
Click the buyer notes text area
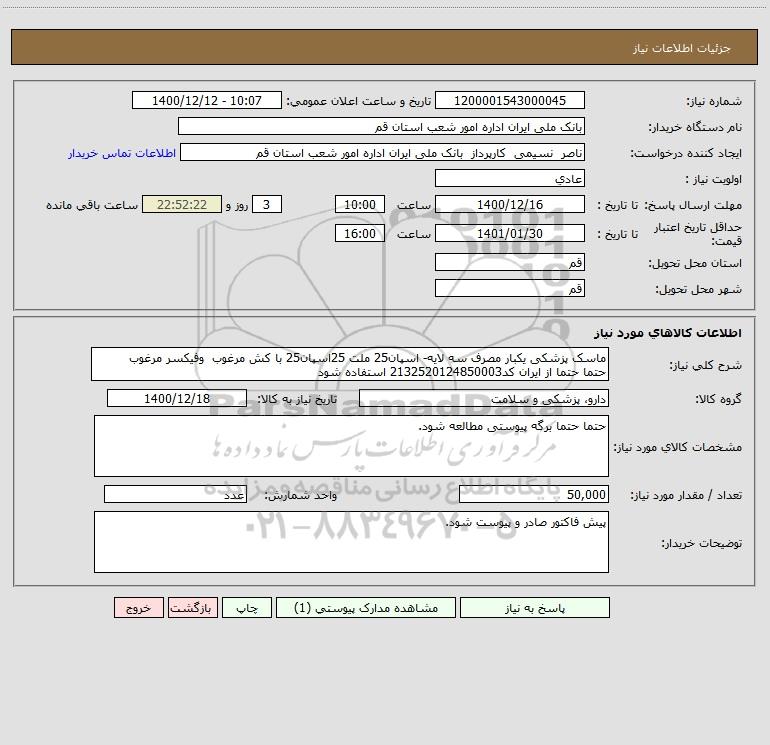[x=351, y=542]
